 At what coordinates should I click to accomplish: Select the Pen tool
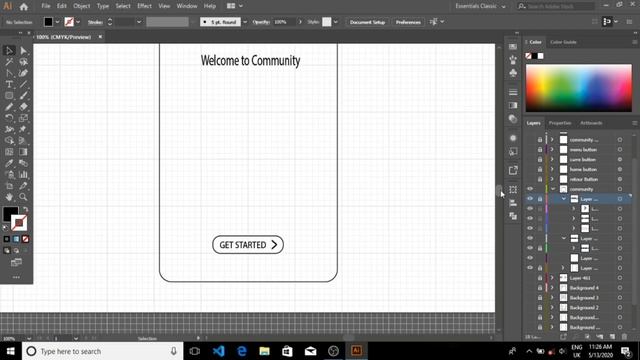click(x=9, y=73)
